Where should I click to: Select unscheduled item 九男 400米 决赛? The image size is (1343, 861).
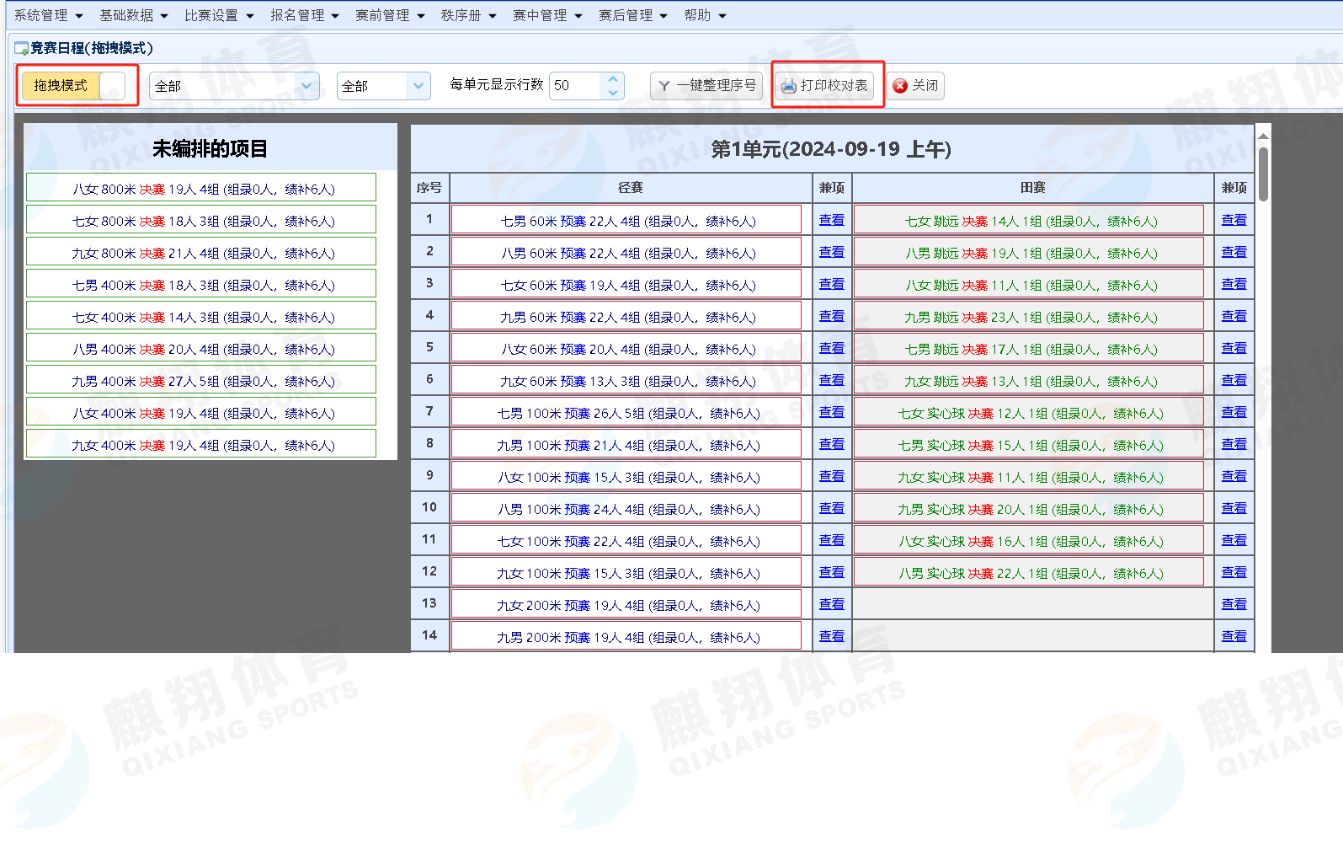click(201, 381)
